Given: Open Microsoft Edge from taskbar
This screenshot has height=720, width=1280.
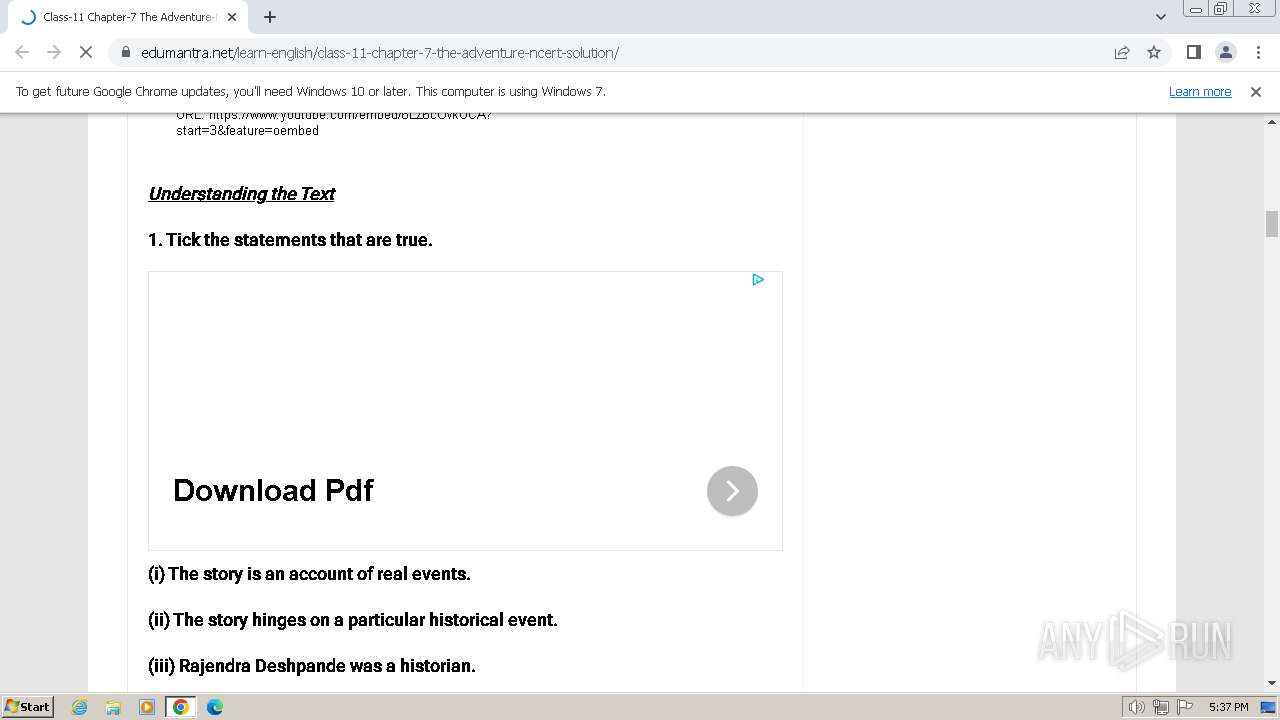Looking at the screenshot, I should point(215,707).
